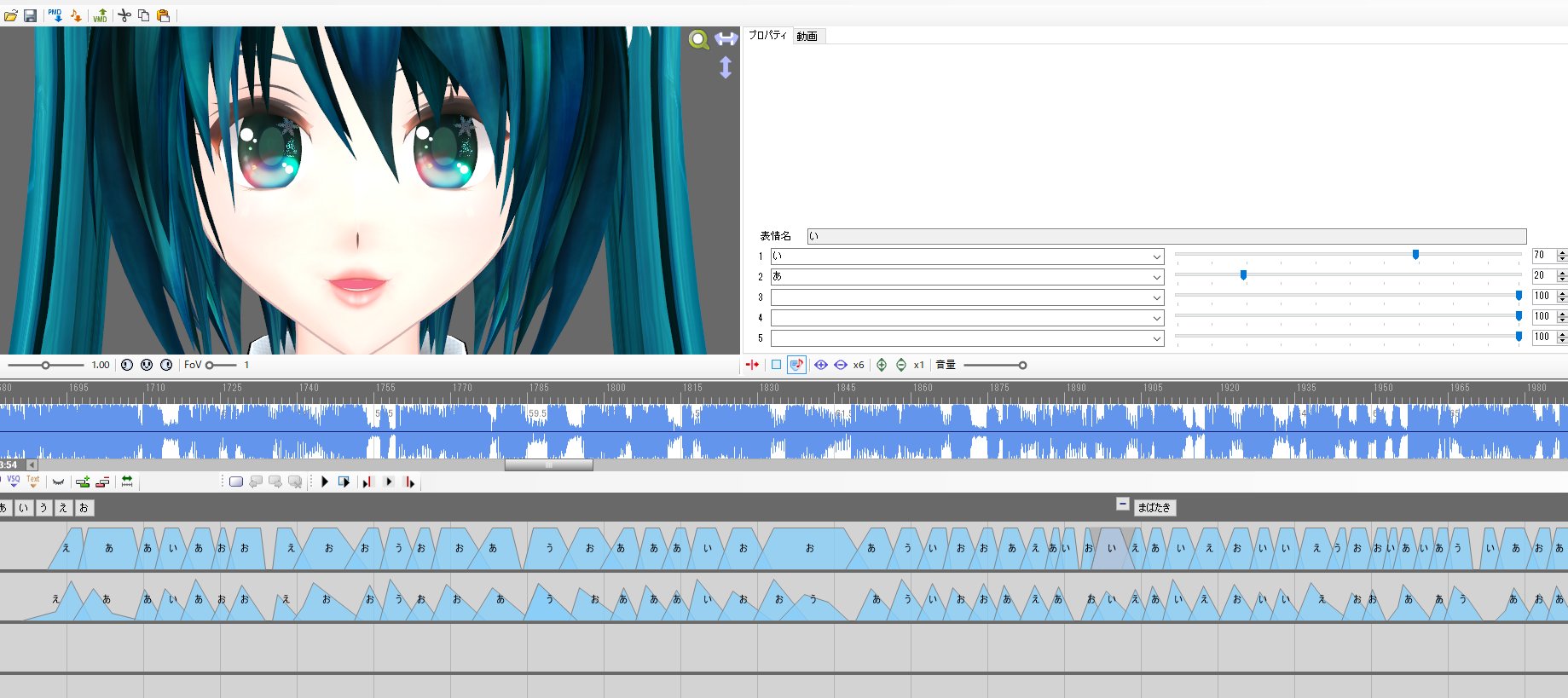Click the audio file import icon
1568x698 pixels.
tap(76, 15)
